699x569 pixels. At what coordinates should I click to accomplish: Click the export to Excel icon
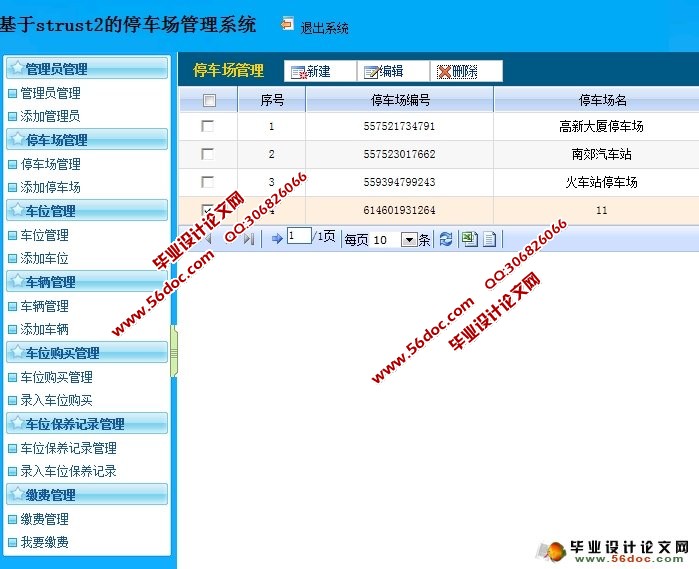click(x=469, y=239)
